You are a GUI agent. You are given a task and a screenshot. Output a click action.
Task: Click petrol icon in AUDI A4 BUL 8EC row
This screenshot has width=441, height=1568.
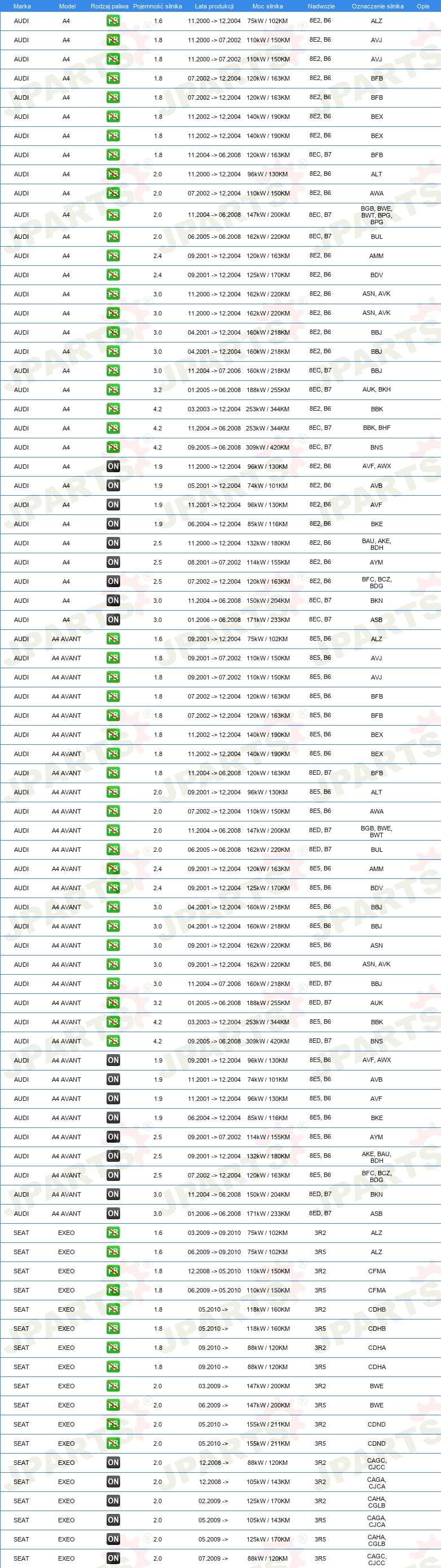point(113,237)
